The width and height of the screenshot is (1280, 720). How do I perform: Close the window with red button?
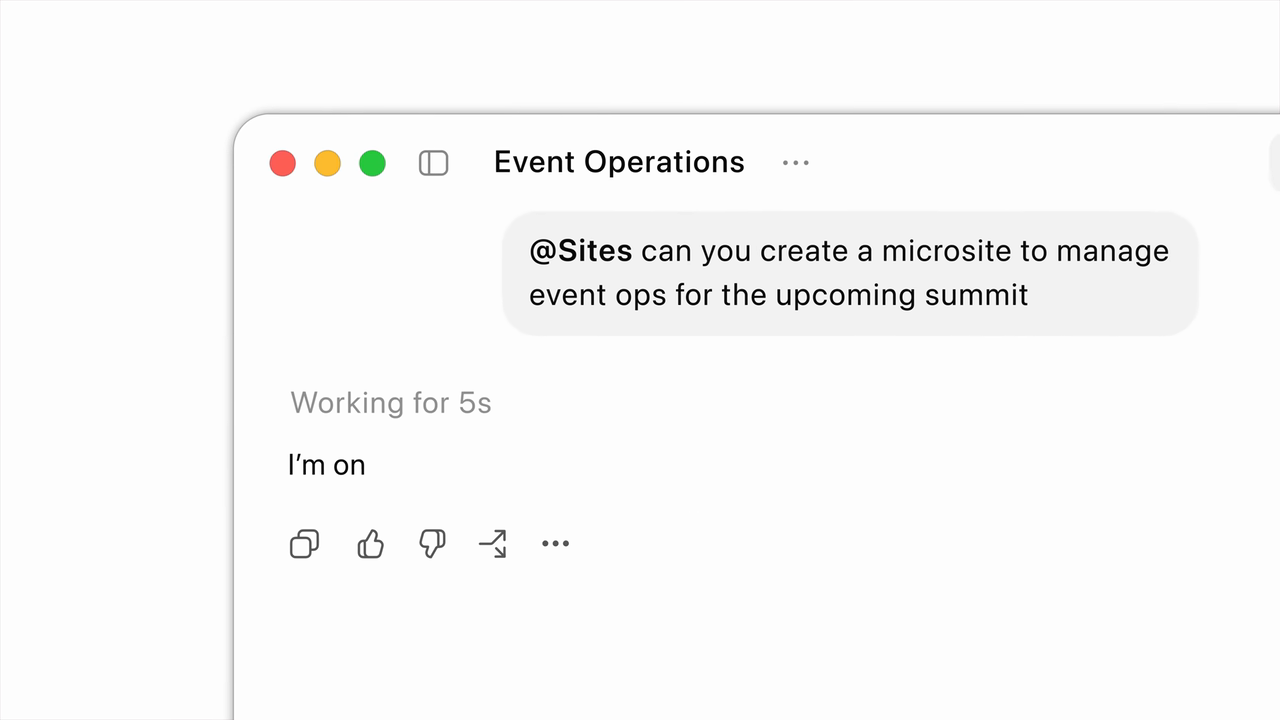pyautogui.click(x=283, y=163)
